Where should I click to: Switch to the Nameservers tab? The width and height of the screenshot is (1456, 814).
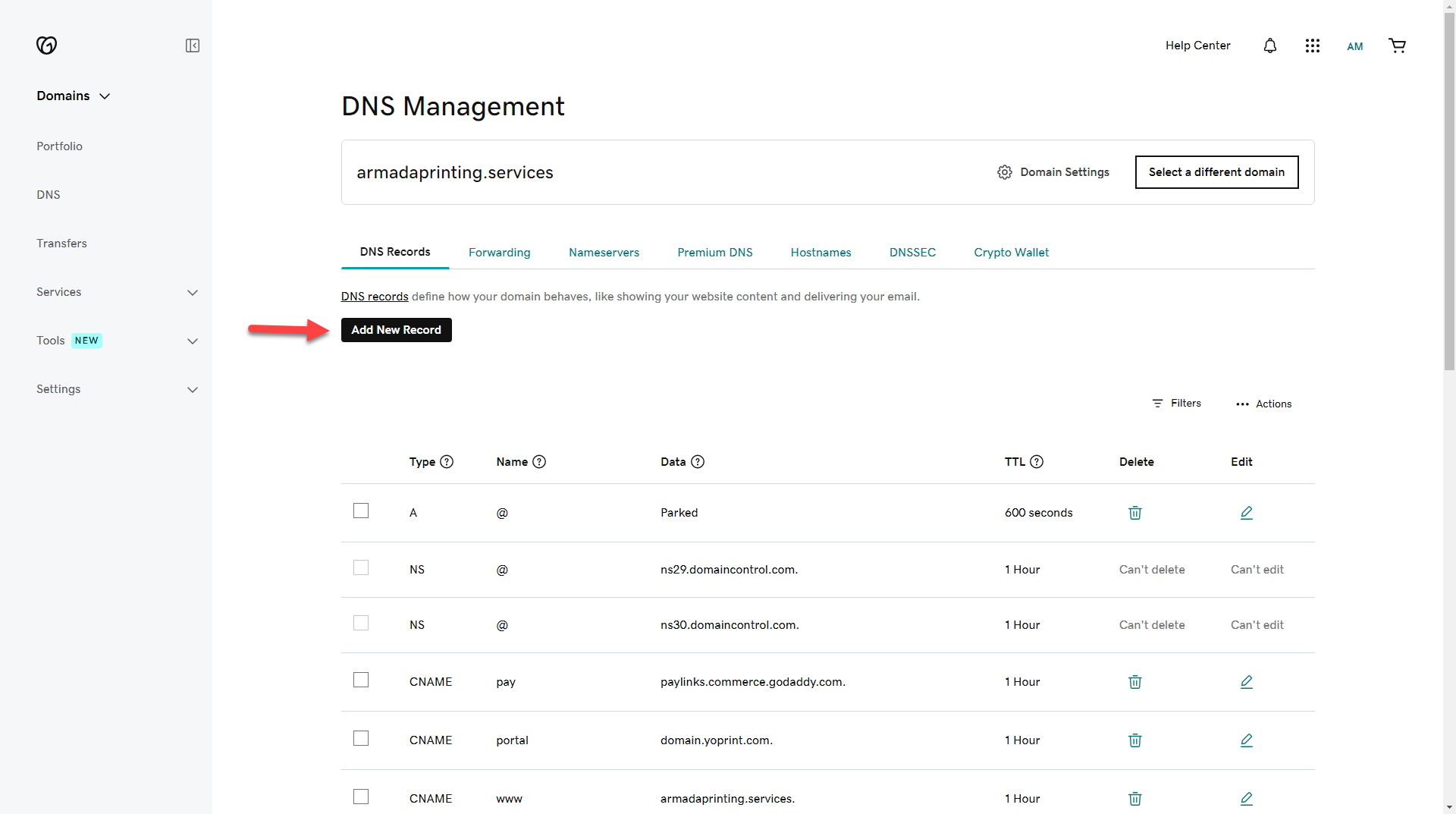pyautogui.click(x=604, y=253)
